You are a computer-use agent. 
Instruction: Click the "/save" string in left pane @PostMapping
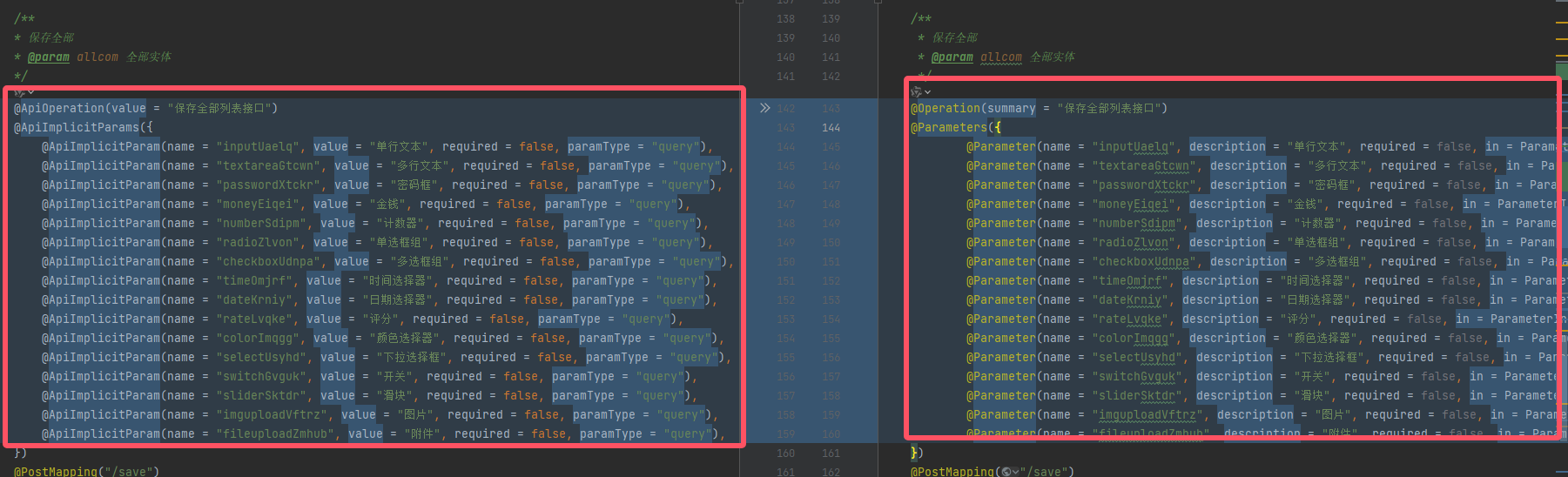pyautogui.click(x=129, y=472)
